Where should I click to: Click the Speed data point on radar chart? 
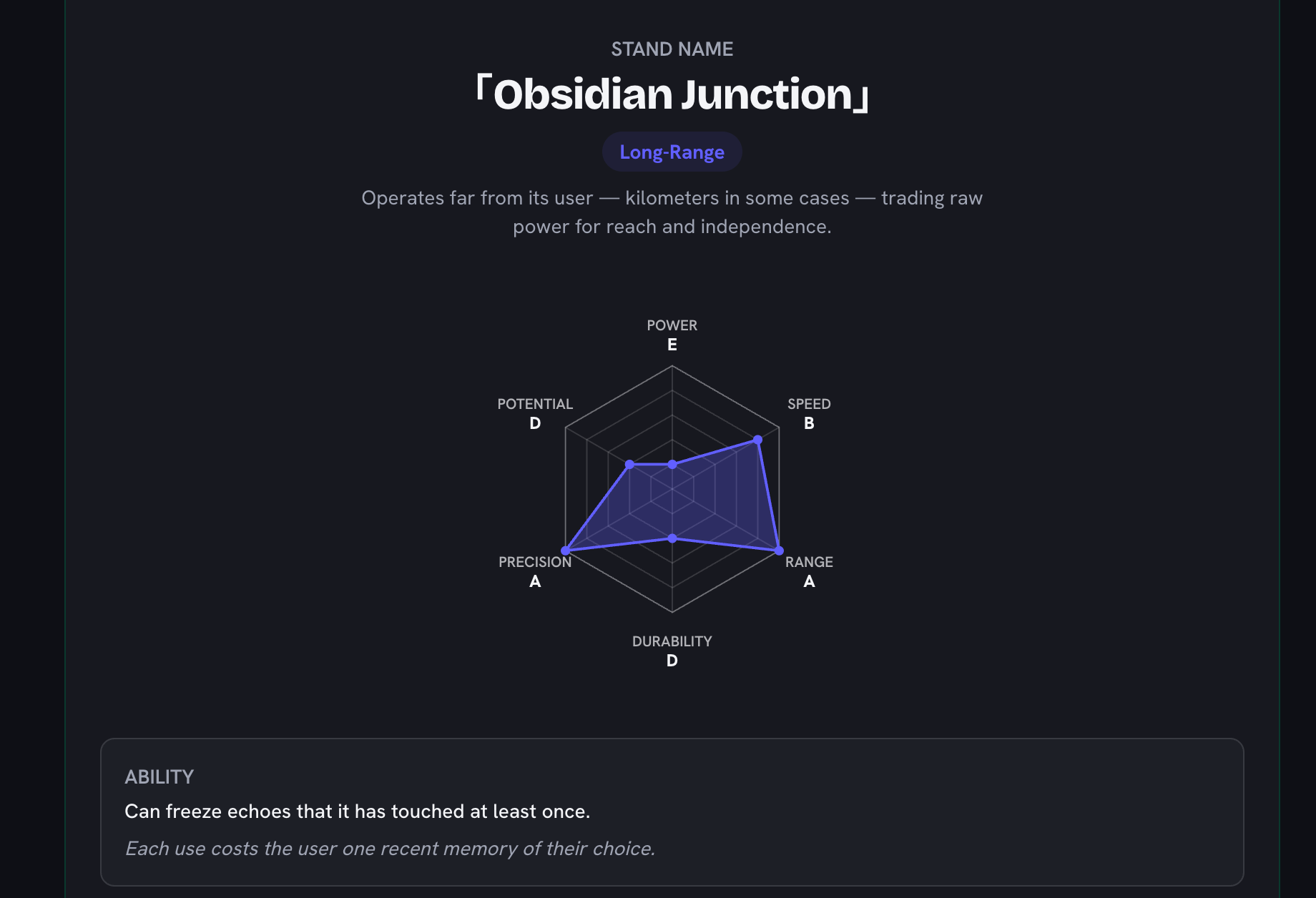click(757, 440)
